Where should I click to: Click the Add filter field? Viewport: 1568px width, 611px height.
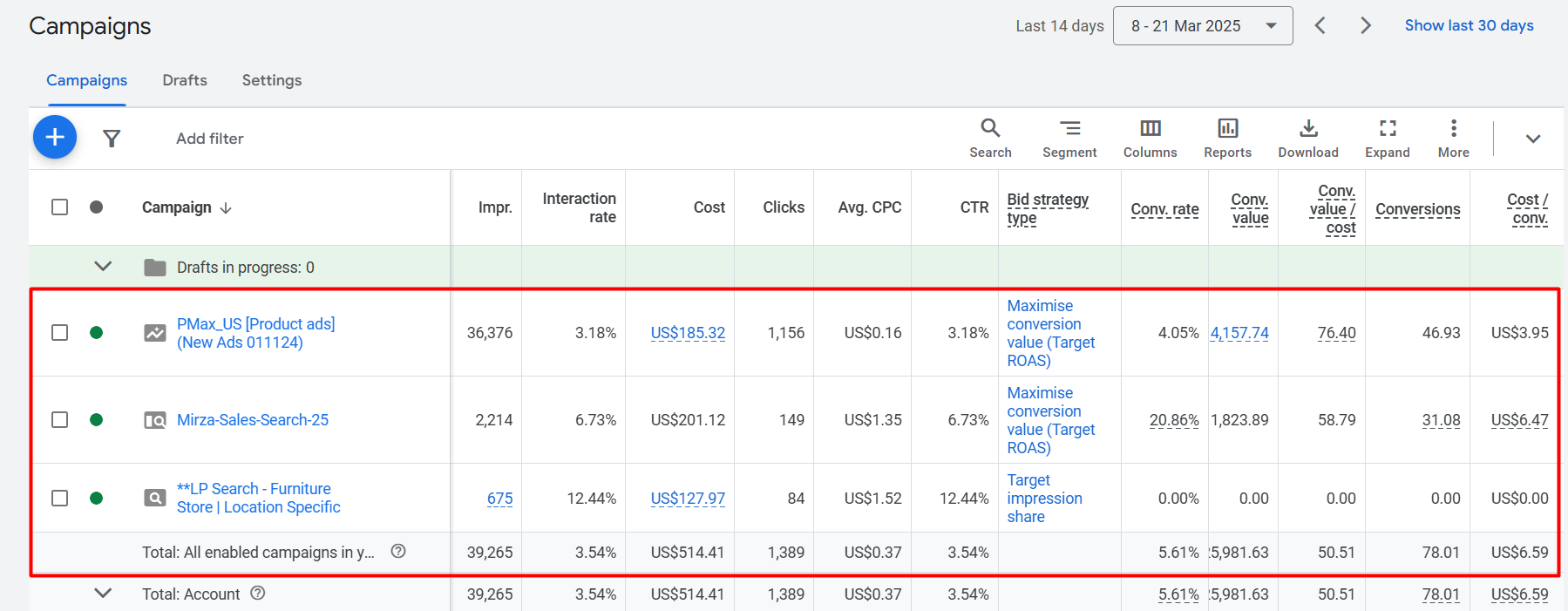210,139
